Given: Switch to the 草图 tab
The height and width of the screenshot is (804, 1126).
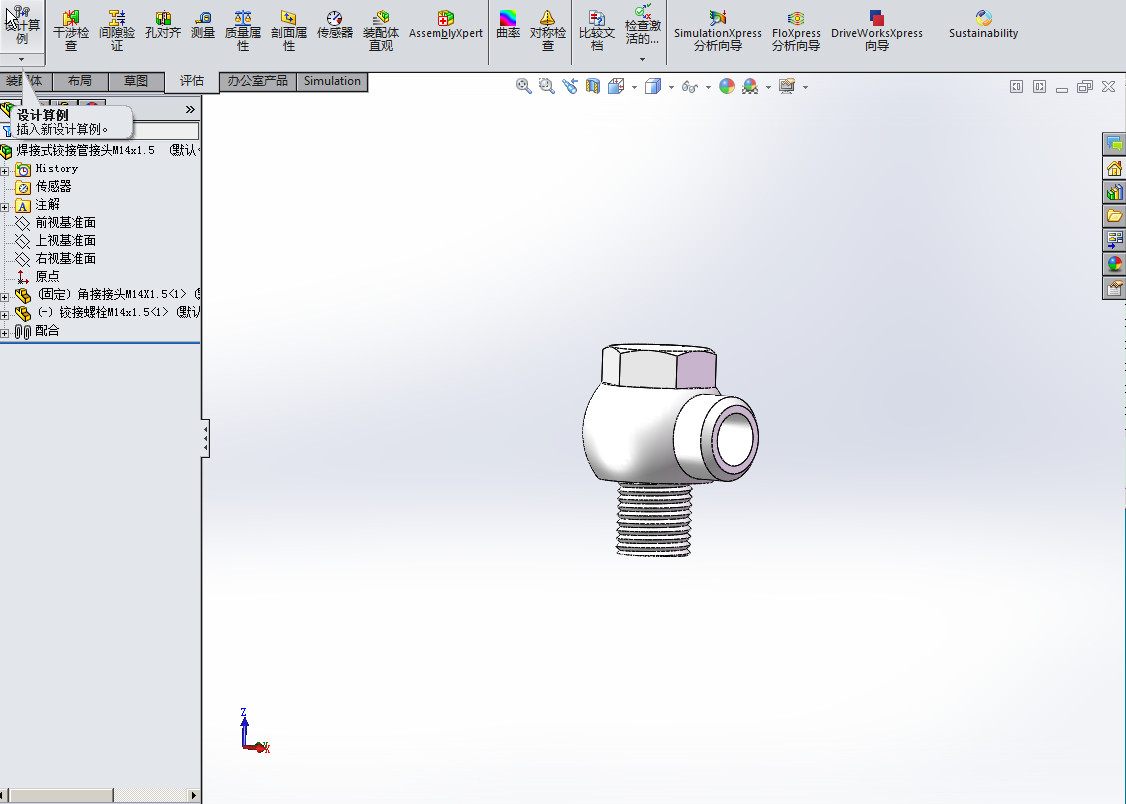Looking at the screenshot, I should [136, 81].
